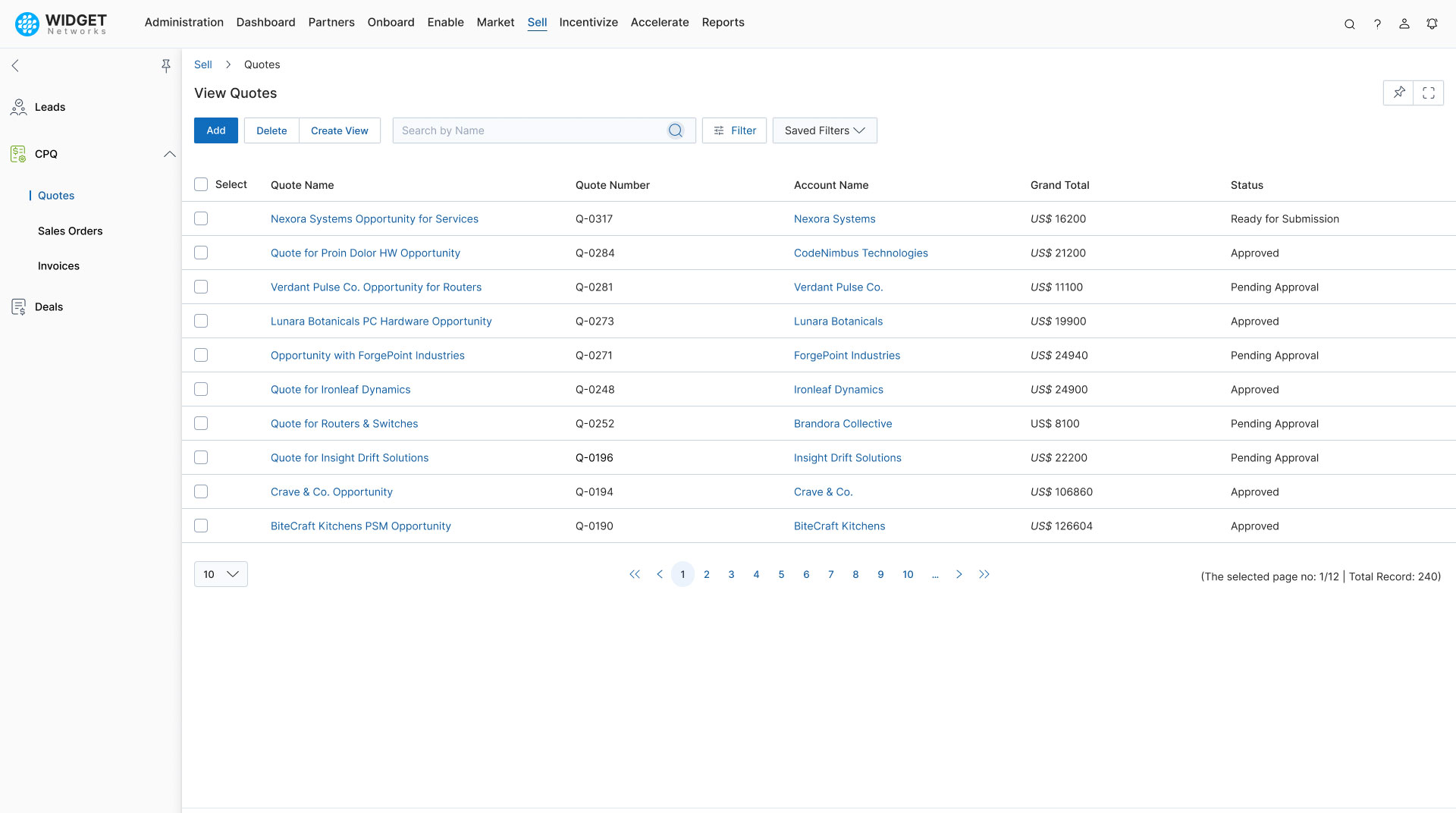Select the Leads icon in the sidebar
Screen dimensions: 1456x813
click(x=17, y=107)
